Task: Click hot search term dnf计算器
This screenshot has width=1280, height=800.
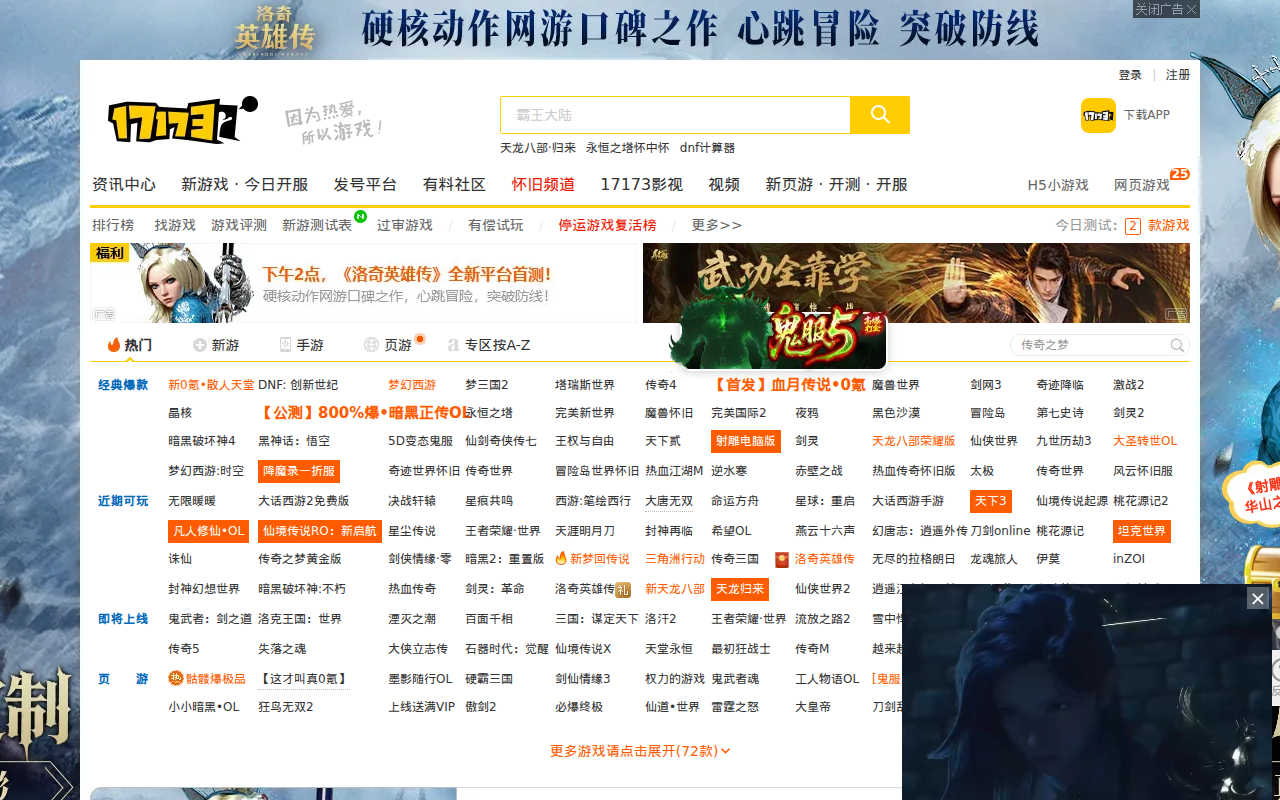Action: click(707, 148)
